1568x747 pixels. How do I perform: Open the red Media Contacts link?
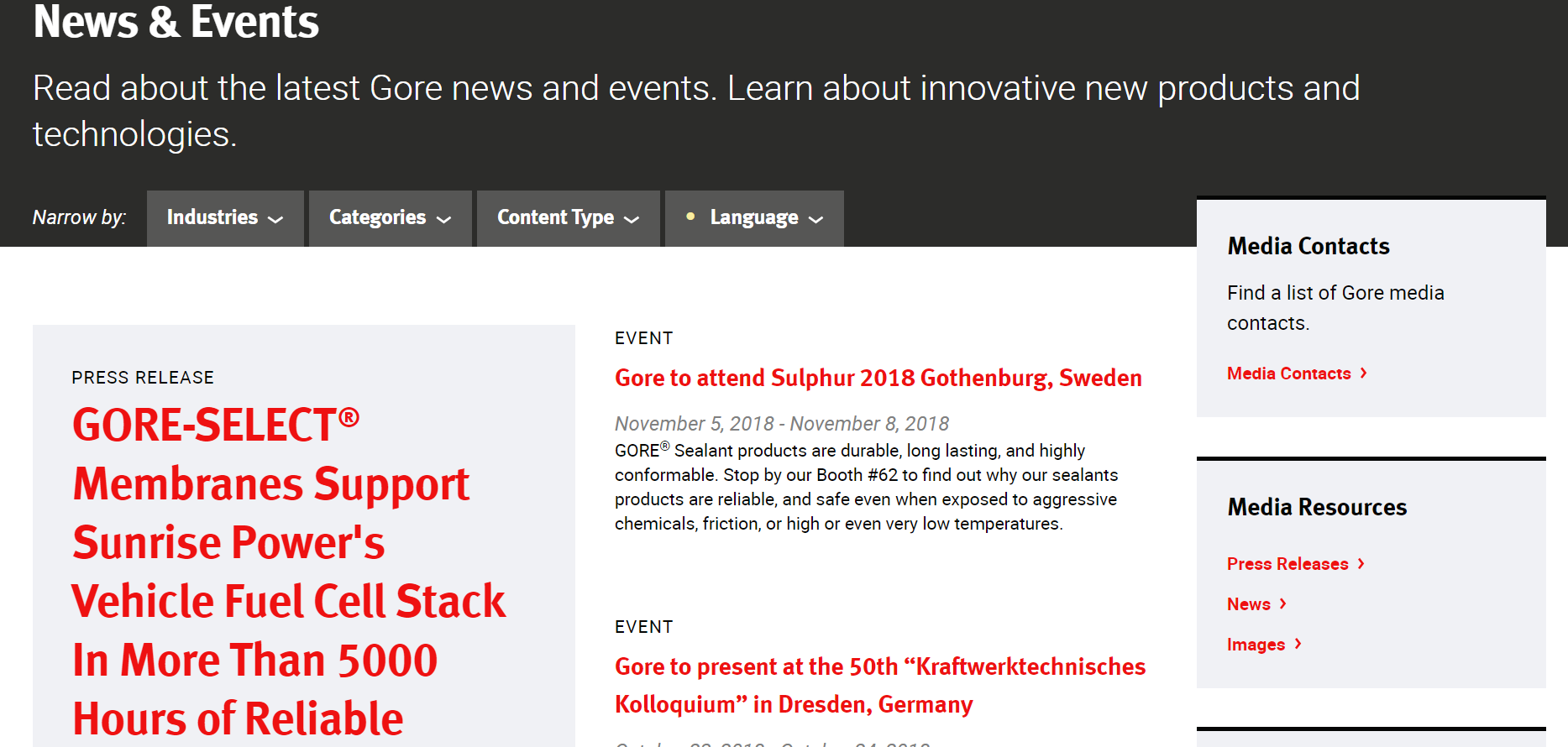pos(1288,373)
